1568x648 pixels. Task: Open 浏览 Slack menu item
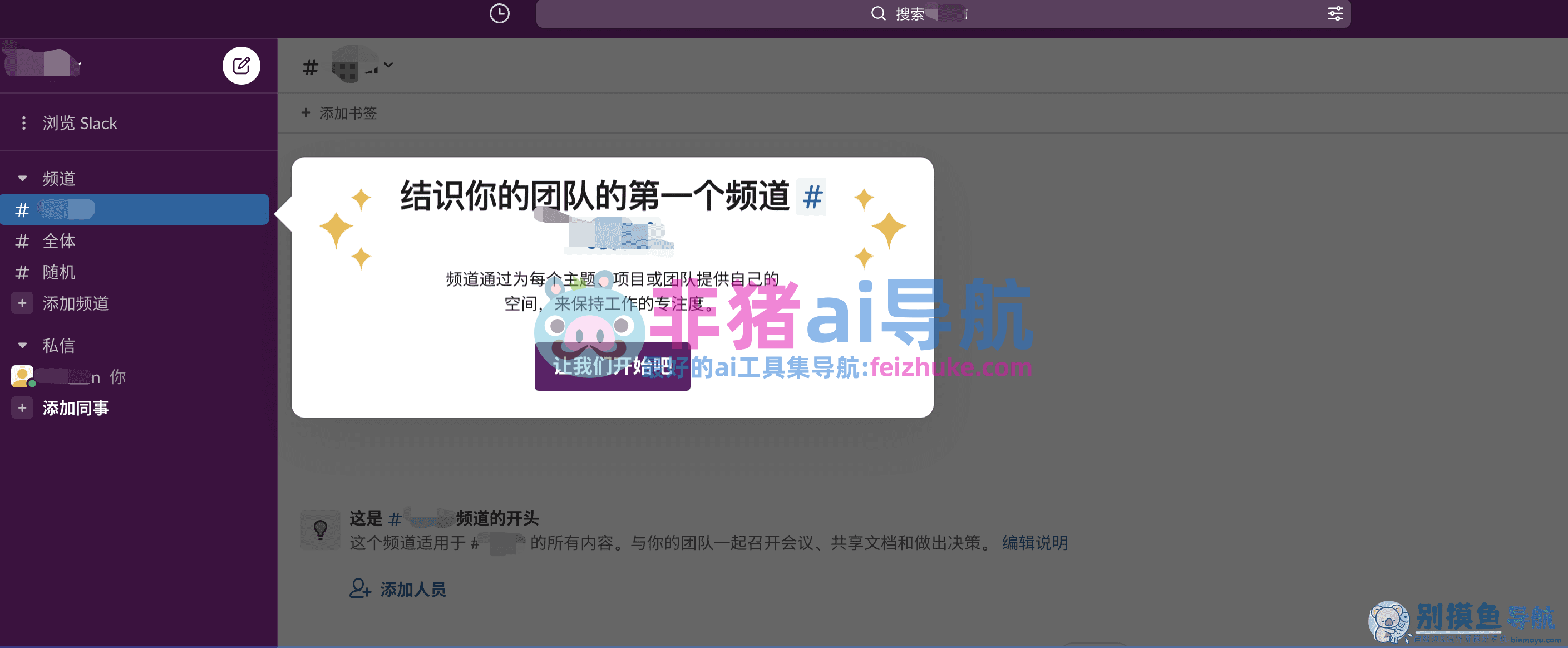click(x=80, y=123)
